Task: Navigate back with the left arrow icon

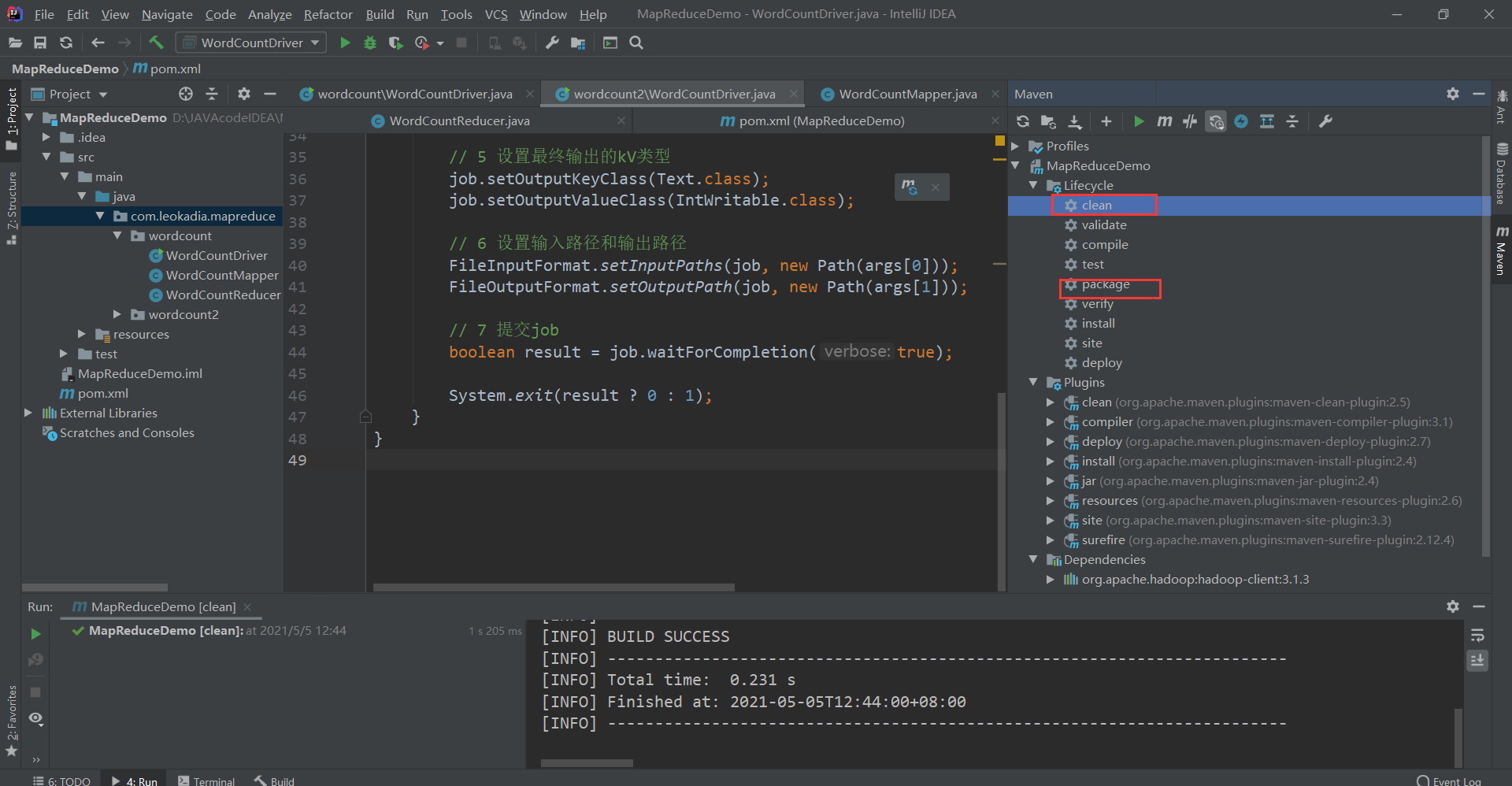Action: pyautogui.click(x=98, y=43)
